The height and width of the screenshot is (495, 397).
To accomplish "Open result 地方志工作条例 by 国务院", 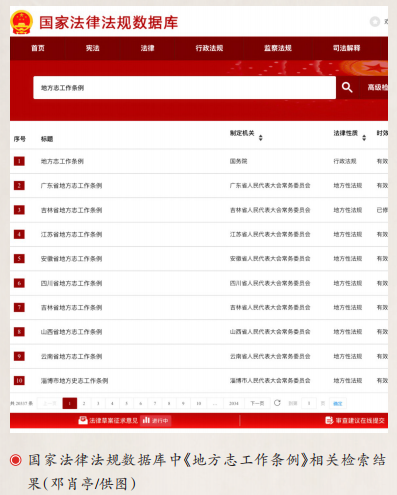I will click(x=62, y=161).
